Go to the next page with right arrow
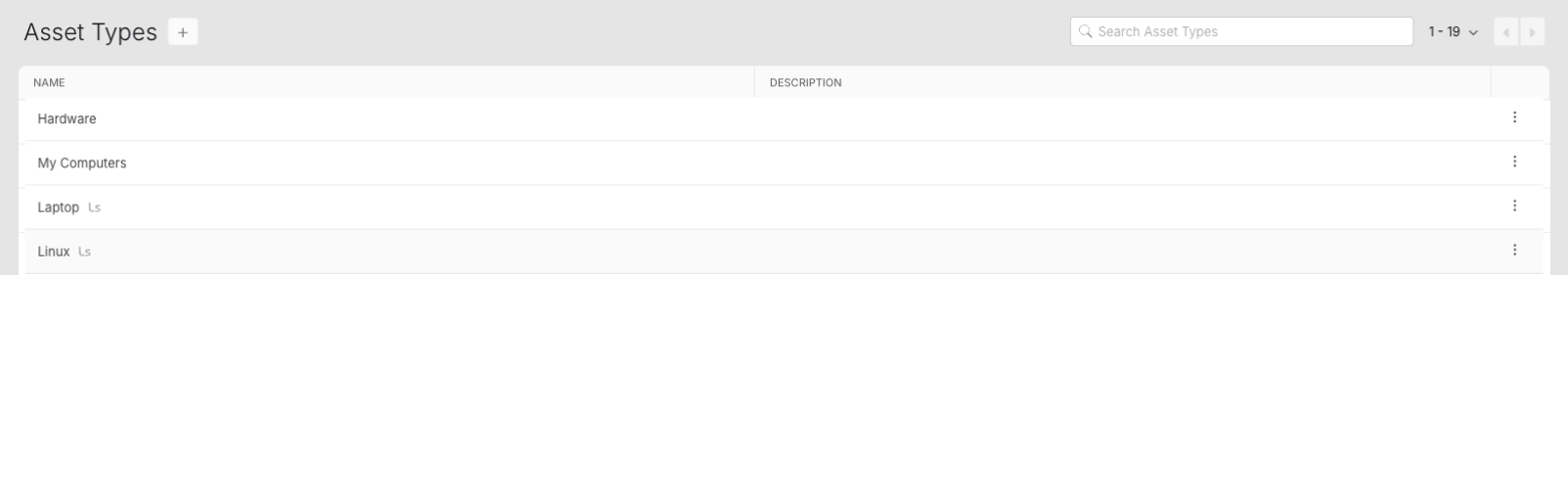The width and height of the screenshot is (1568, 504). 1532,32
